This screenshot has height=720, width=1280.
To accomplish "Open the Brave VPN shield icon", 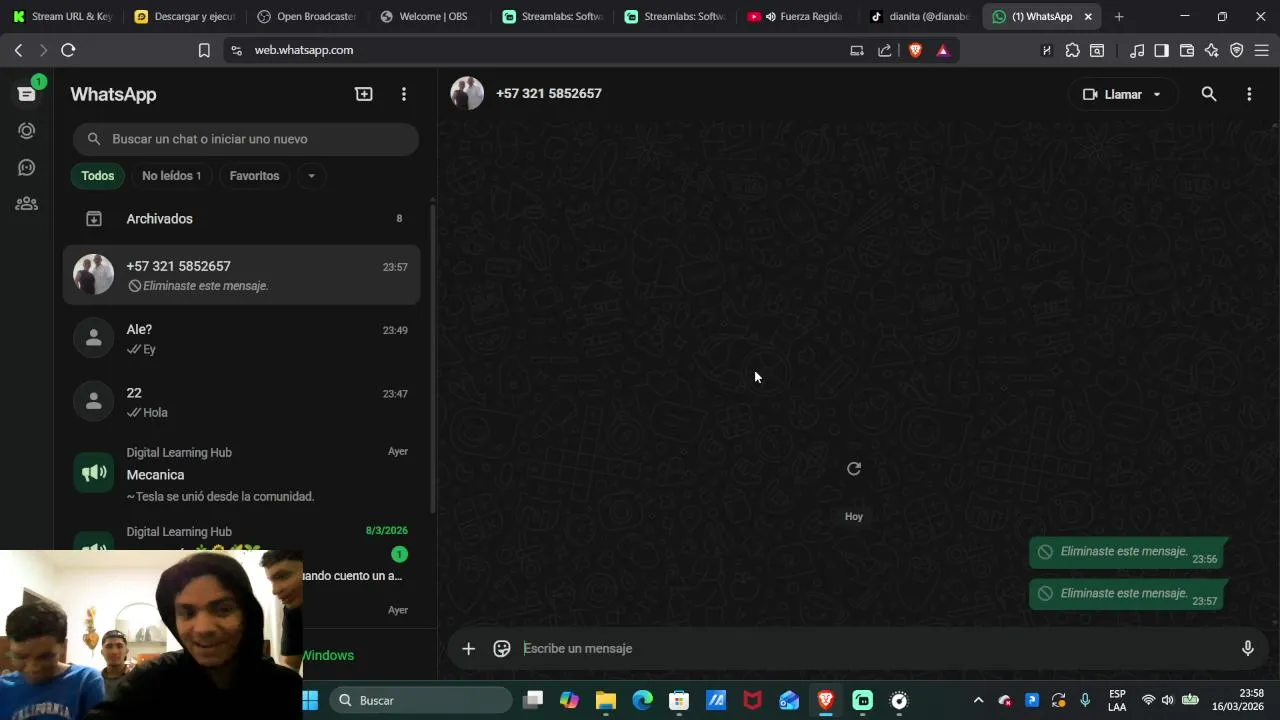I will [x=1237, y=50].
